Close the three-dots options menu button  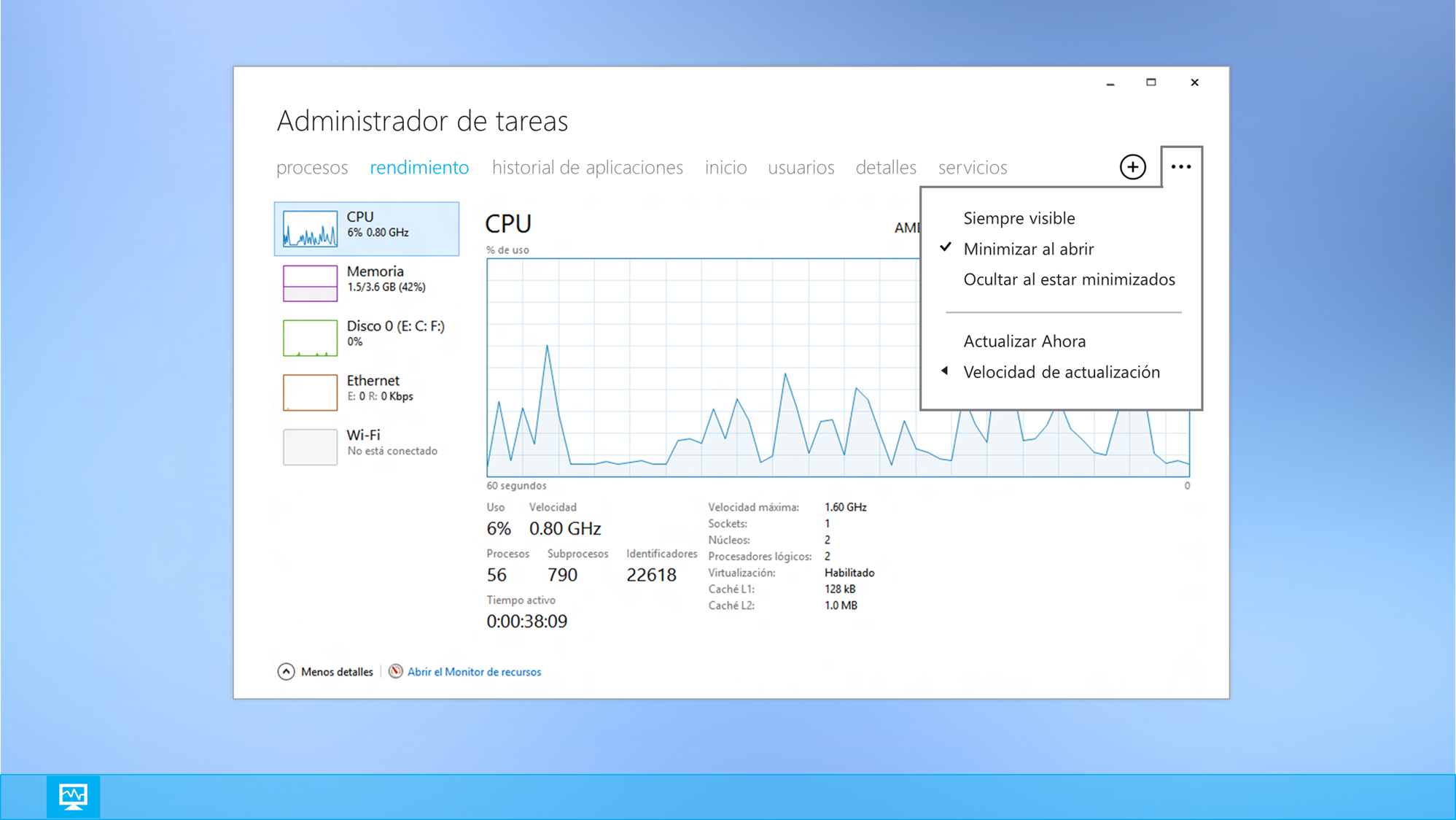coord(1181,167)
